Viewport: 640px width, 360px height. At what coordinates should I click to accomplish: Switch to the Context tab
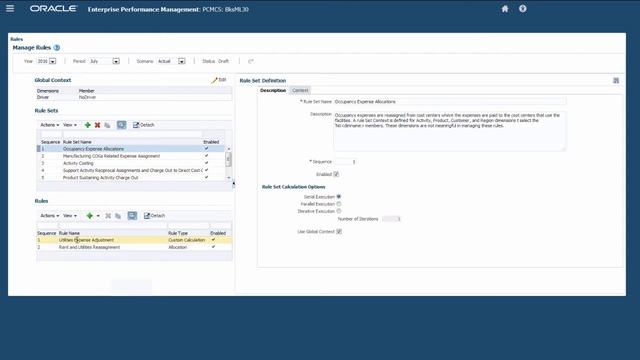(300, 90)
